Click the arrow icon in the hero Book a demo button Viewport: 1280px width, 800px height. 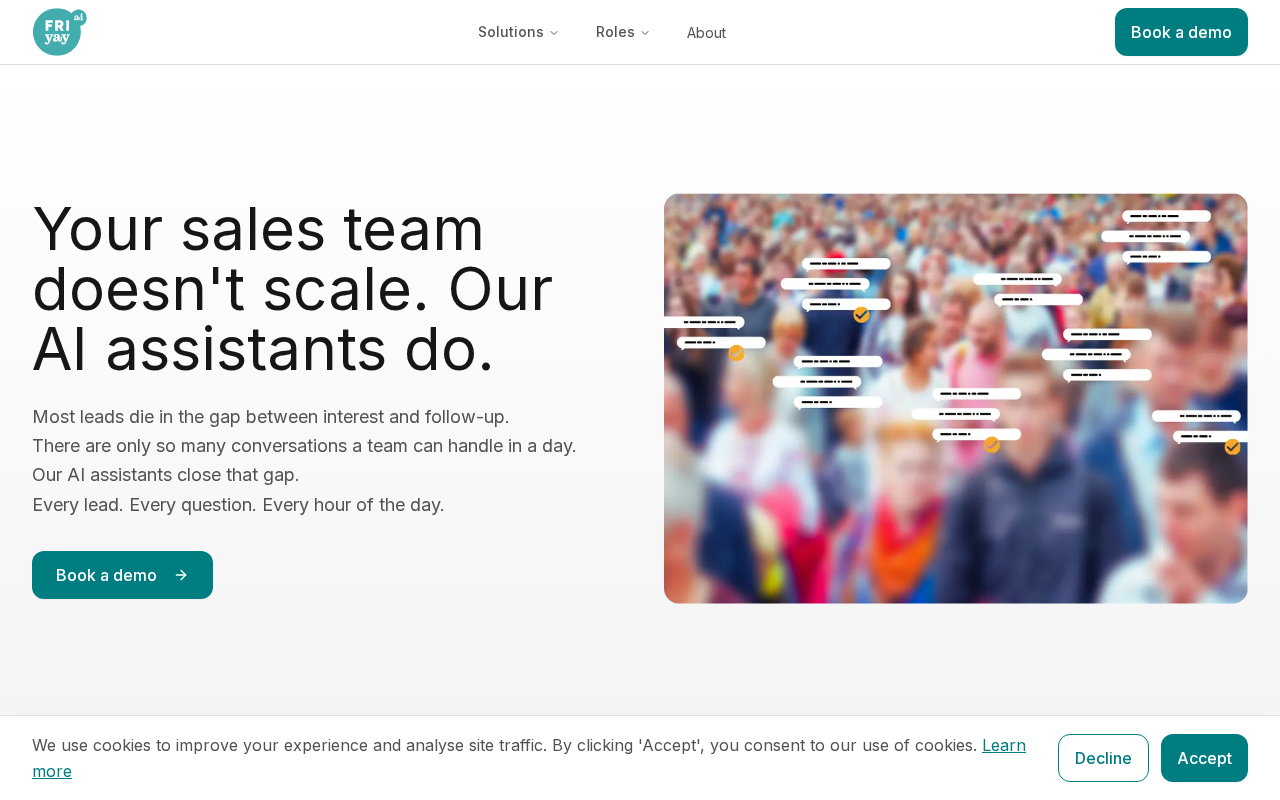(x=181, y=575)
